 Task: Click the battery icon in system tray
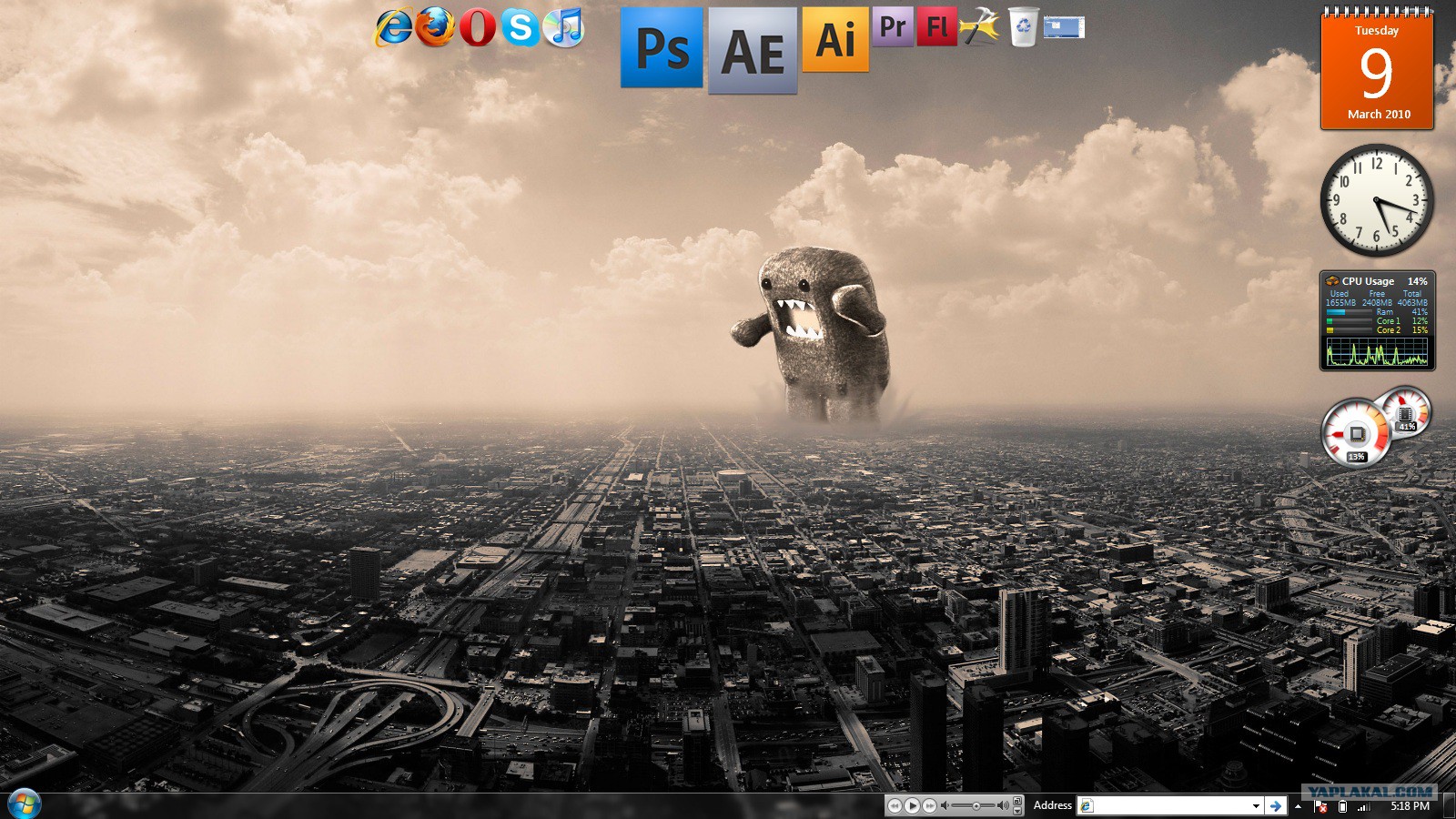click(1342, 806)
